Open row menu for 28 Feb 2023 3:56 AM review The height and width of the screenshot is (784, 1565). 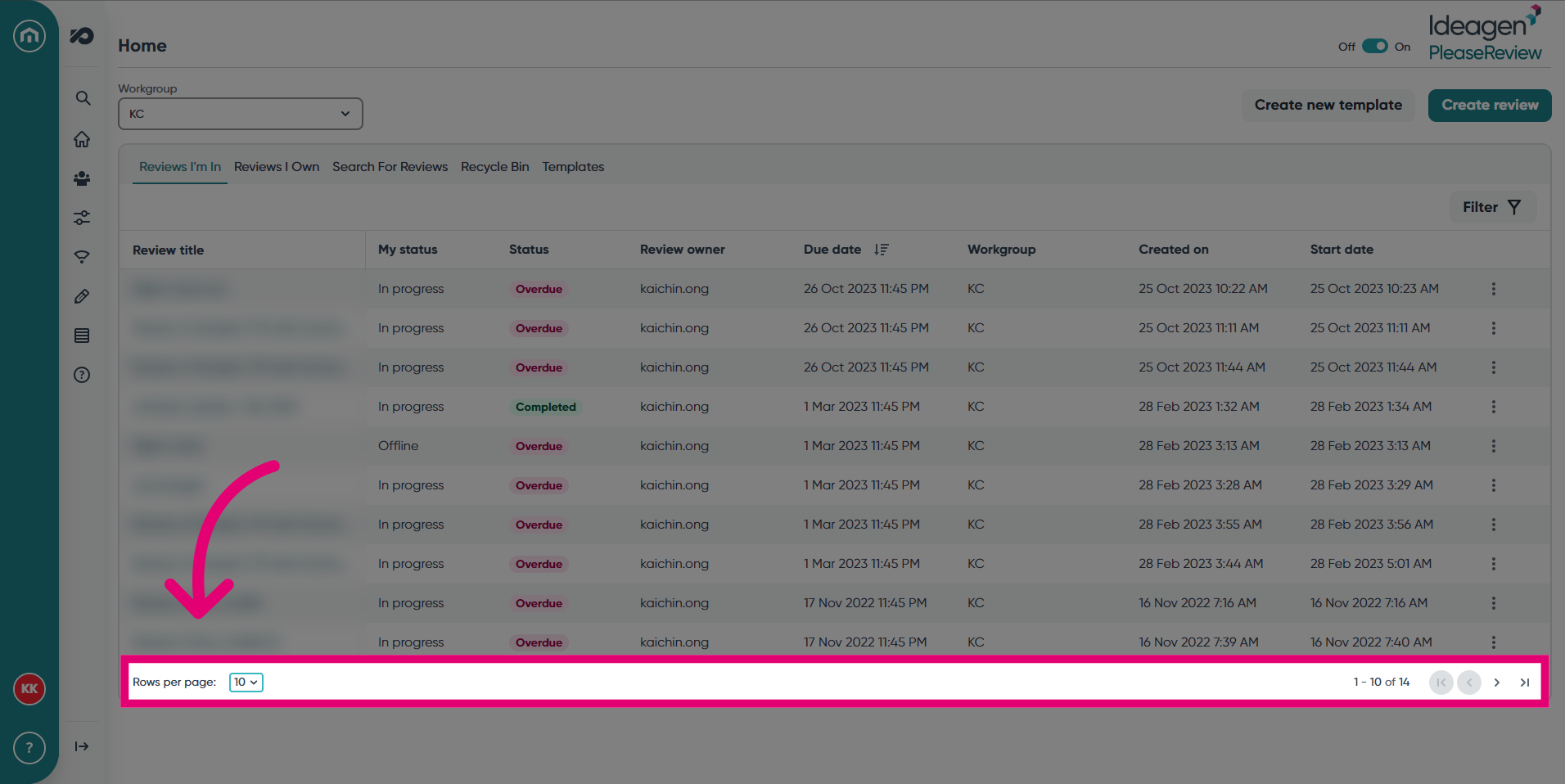[1494, 525]
